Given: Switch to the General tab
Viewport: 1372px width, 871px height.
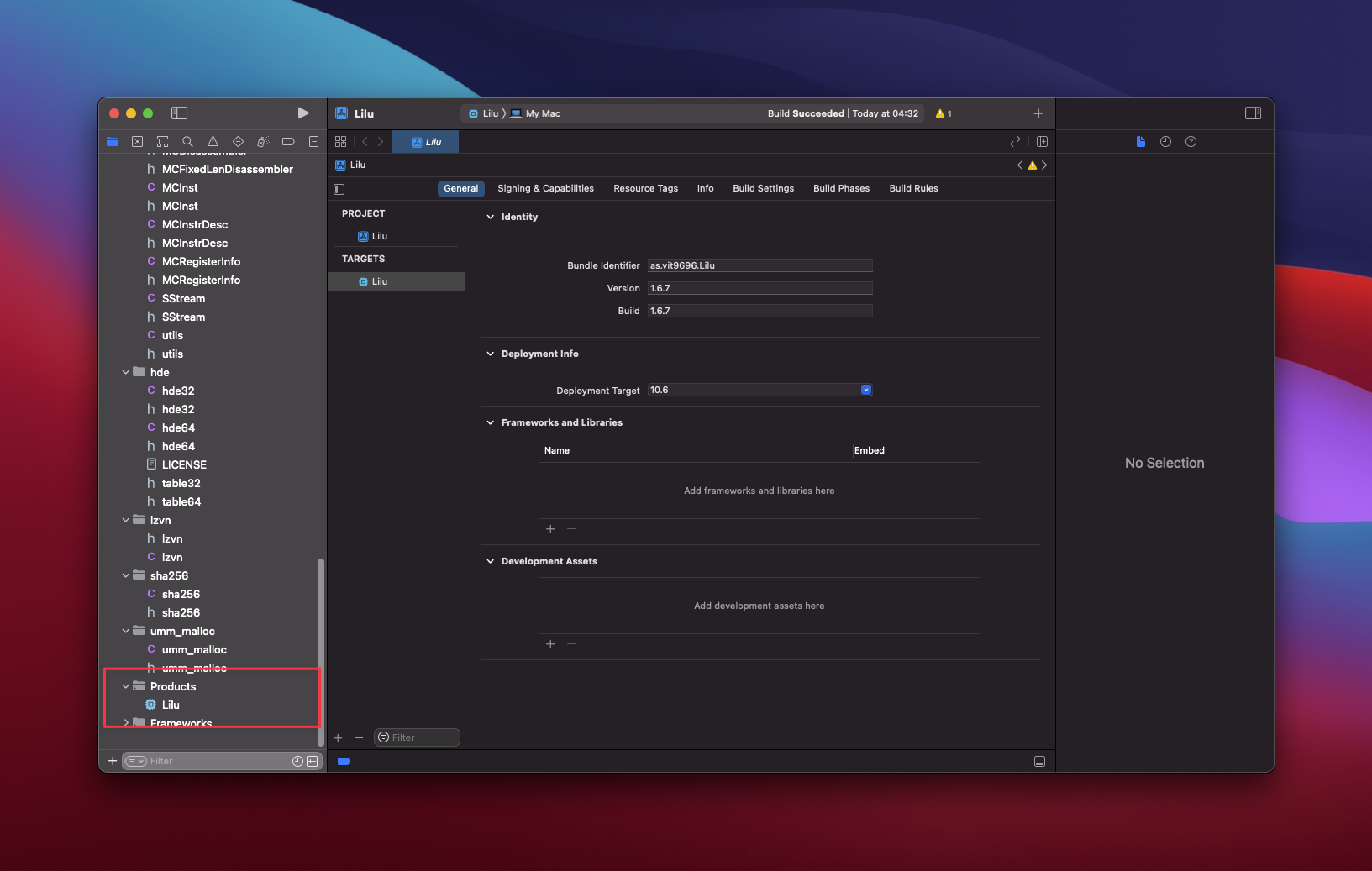Looking at the screenshot, I should pyautogui.click(x=461, y=188).
